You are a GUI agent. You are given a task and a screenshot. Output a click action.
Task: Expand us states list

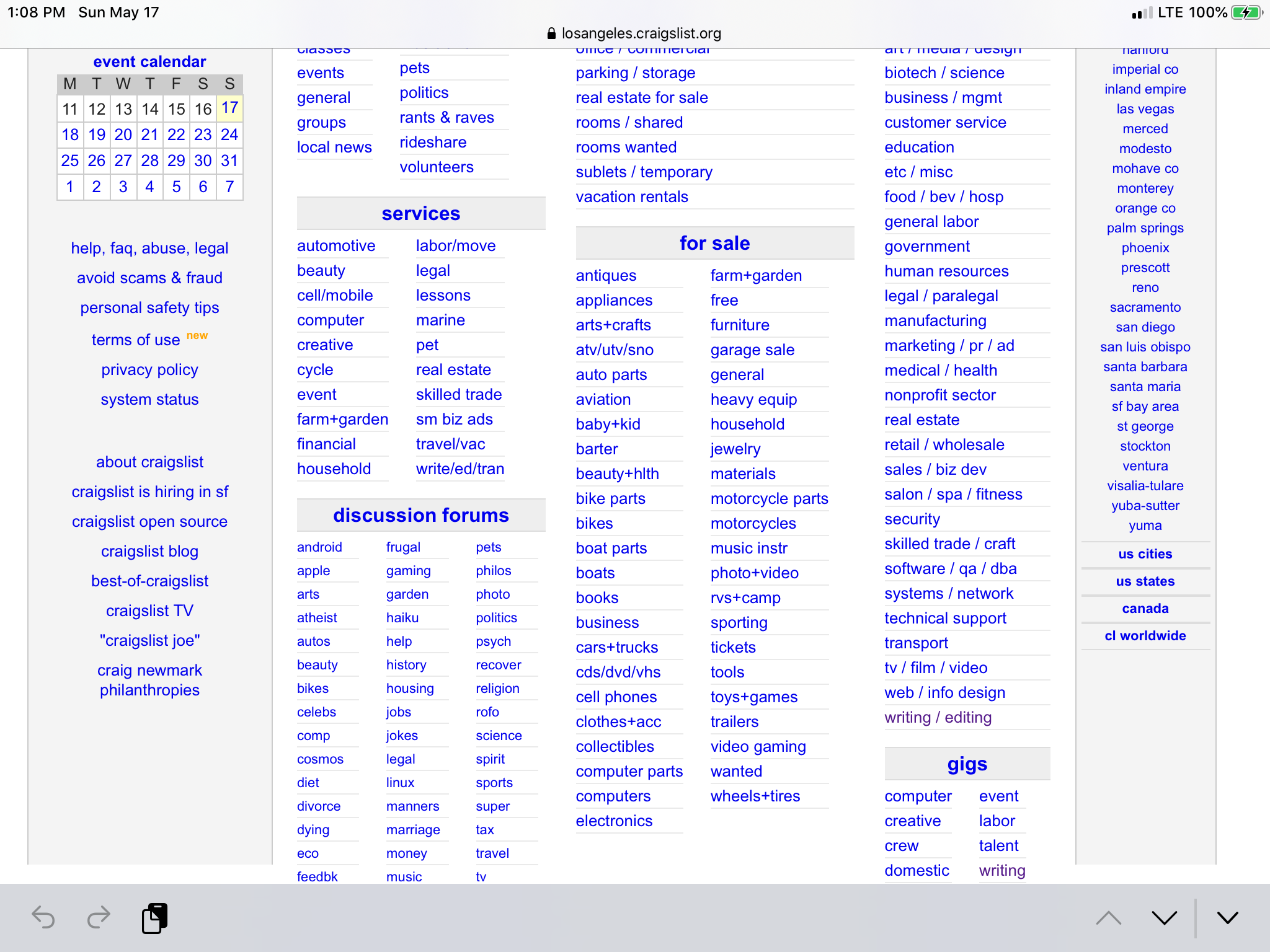click(x=1145, y=581)
